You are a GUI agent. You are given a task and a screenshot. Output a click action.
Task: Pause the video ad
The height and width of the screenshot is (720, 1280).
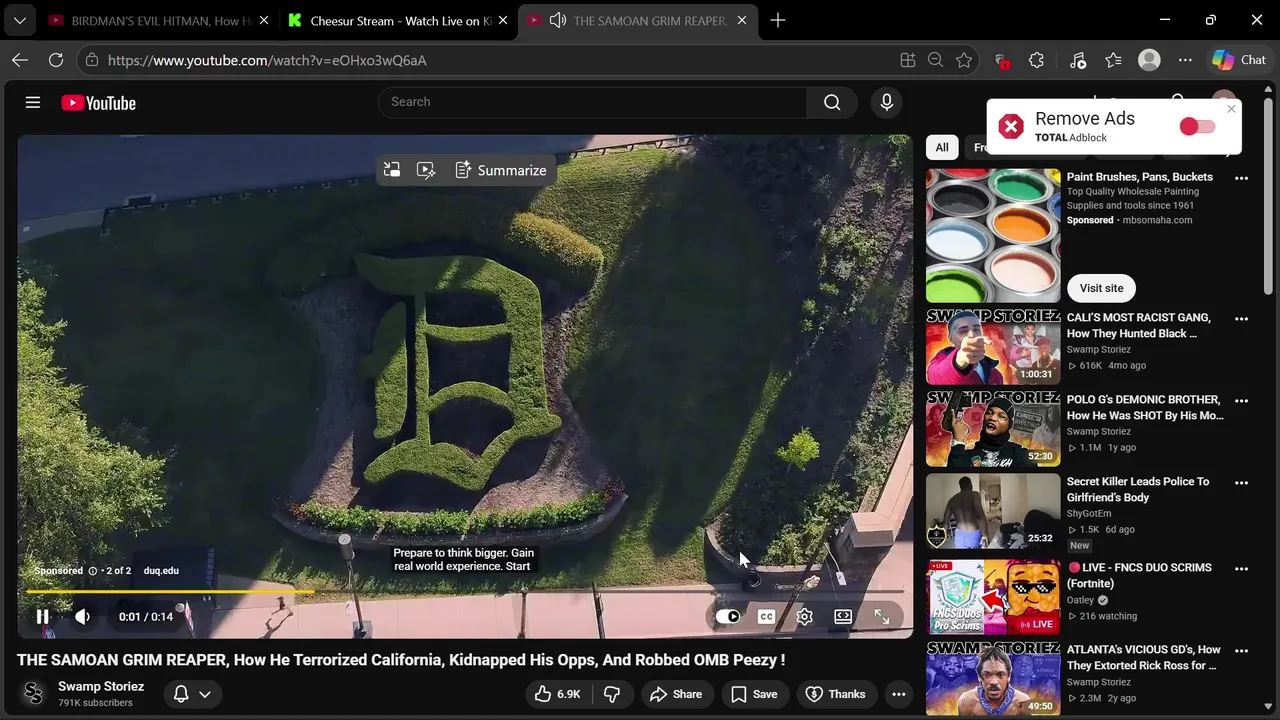[42, 616]
